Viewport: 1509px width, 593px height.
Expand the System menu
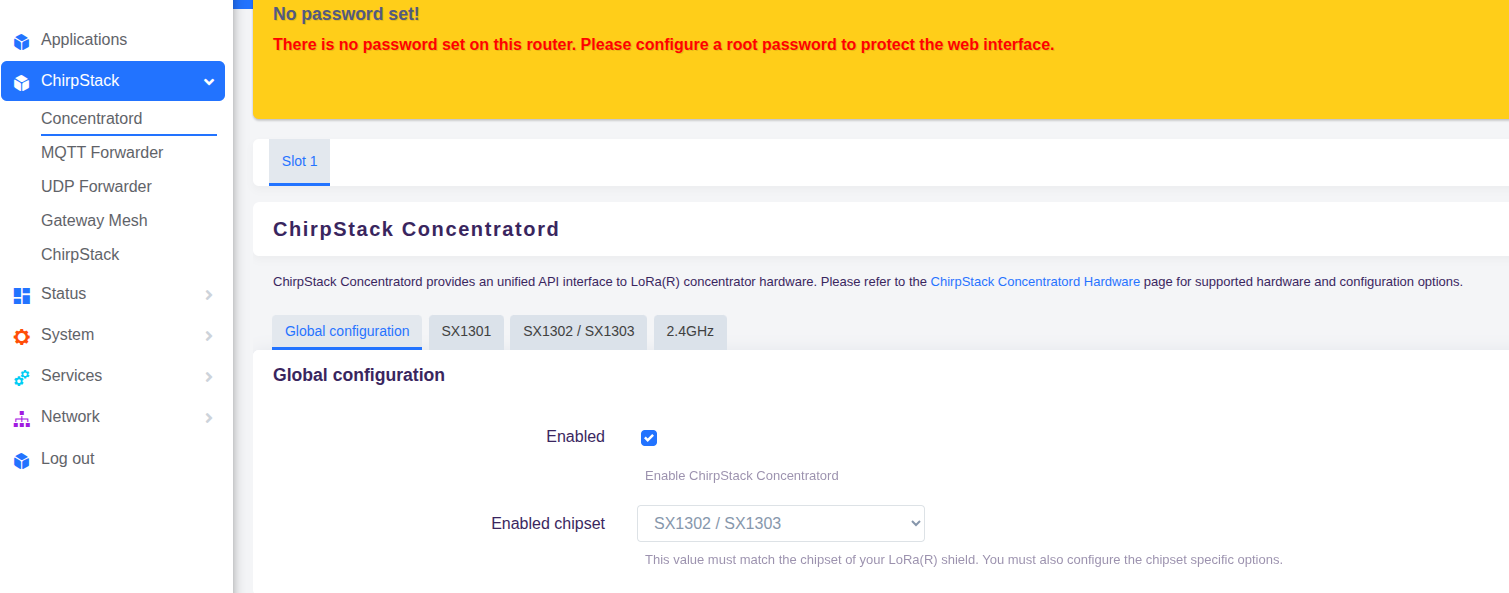pos(208,335)
